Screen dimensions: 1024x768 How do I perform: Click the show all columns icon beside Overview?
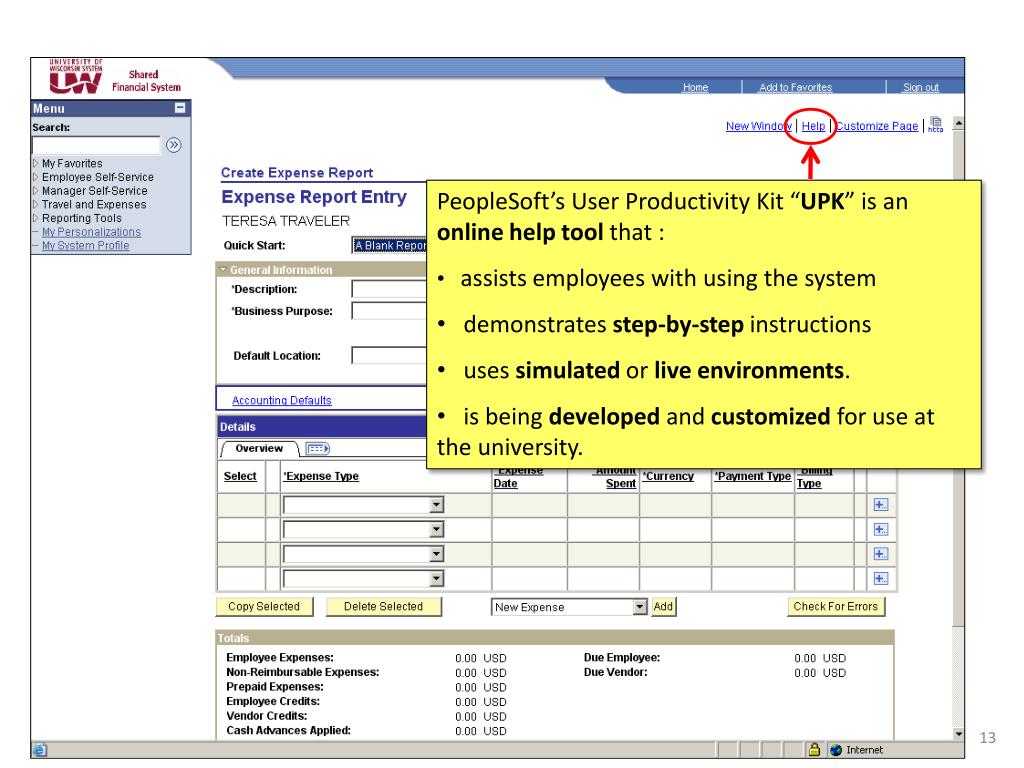coord(317,449)
